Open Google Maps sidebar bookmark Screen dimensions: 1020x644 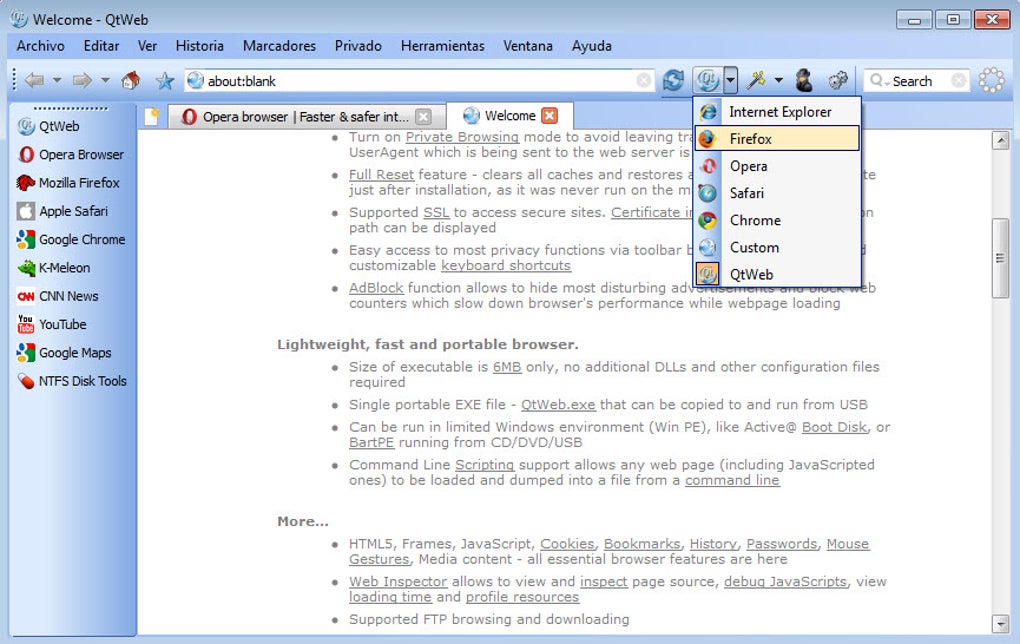click(64, 353)
